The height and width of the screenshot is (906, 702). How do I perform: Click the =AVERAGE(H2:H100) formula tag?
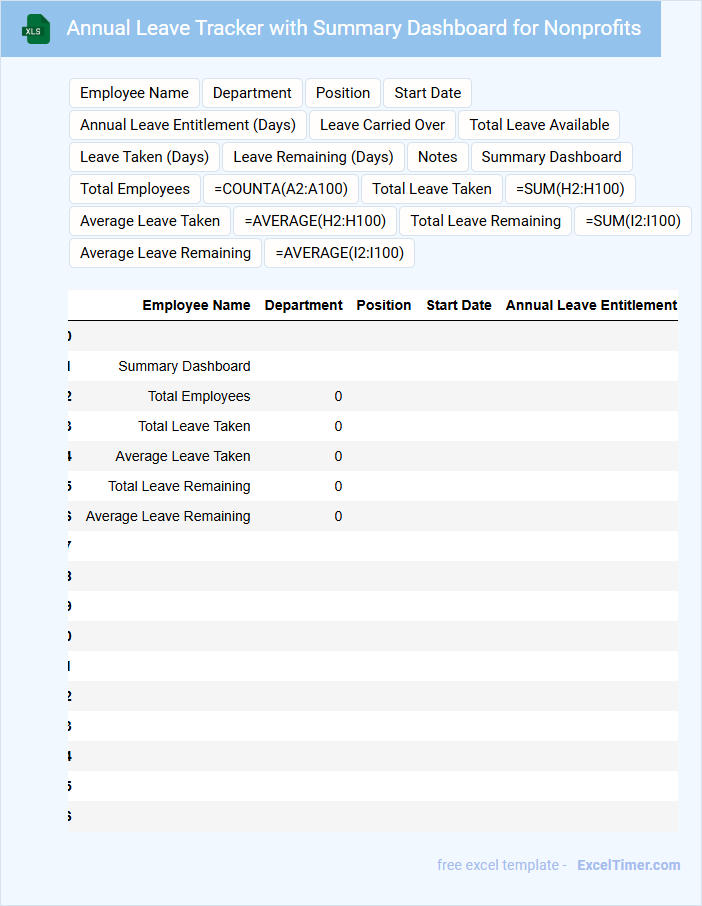[315, 221]
